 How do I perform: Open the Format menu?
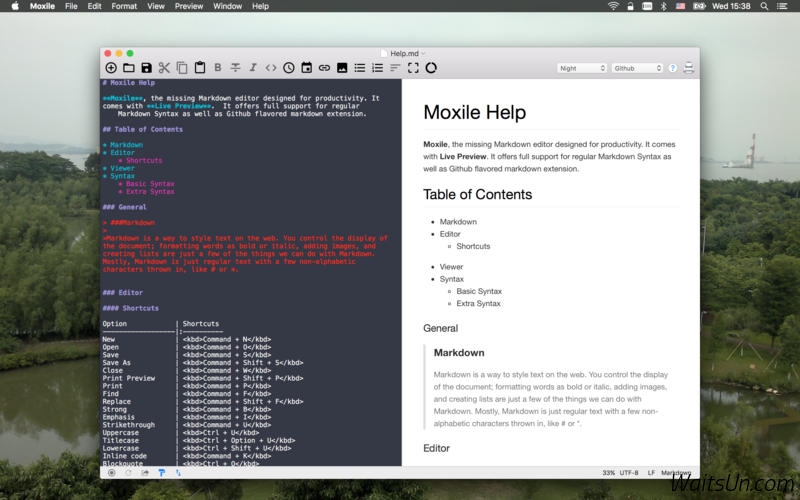pos(124,6)
